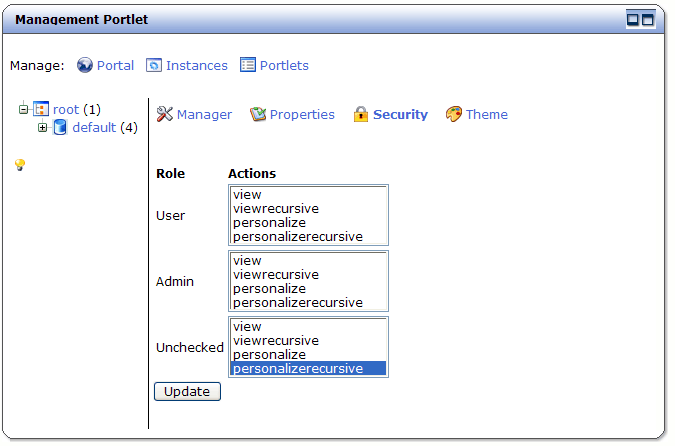
Task: Click the lightbulb hint icon
Action: coord(20,164)
